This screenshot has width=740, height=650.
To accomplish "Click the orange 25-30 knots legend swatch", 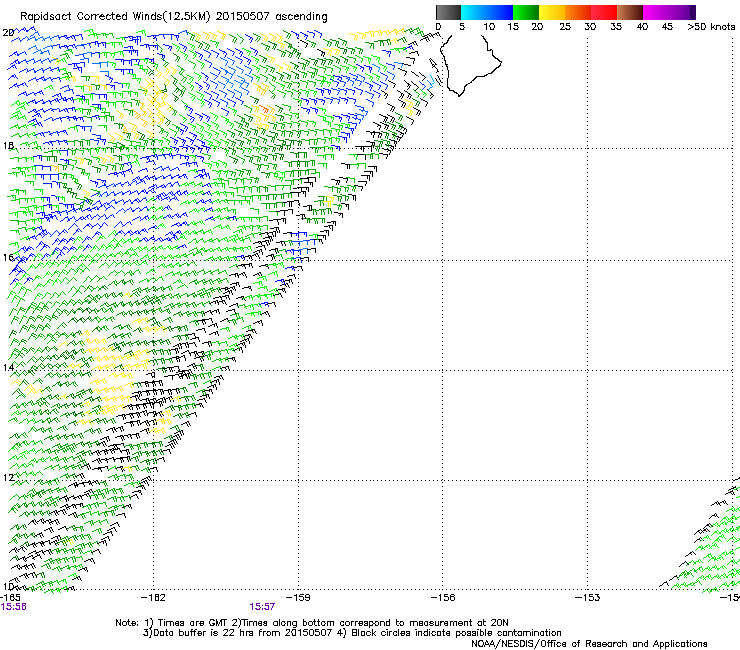I will (578, 12).
